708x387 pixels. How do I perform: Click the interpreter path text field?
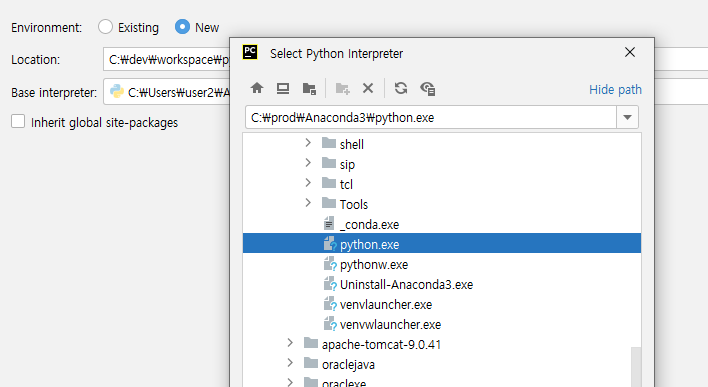(431, 117)
